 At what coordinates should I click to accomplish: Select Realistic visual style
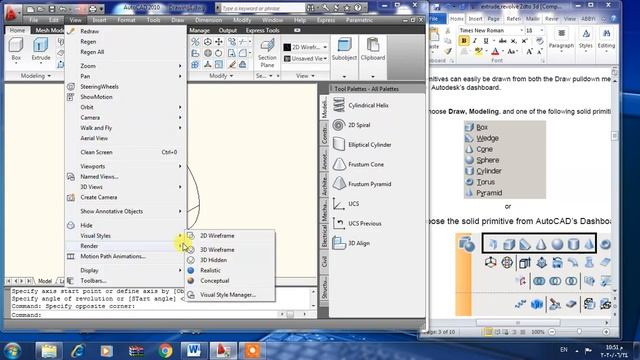point(230,270)
